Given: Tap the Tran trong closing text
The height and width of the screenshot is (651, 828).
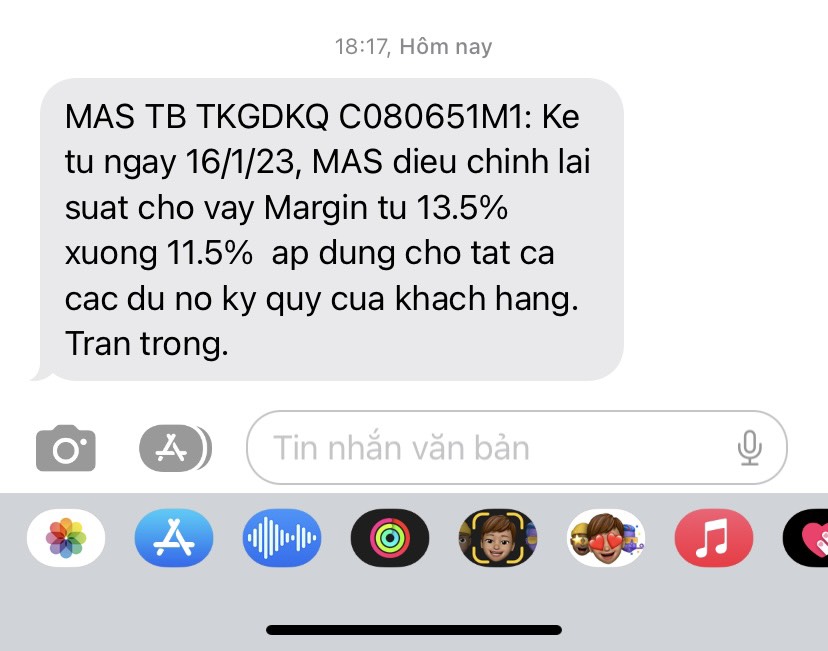Looking at the screenshot, I should (147, 344).
